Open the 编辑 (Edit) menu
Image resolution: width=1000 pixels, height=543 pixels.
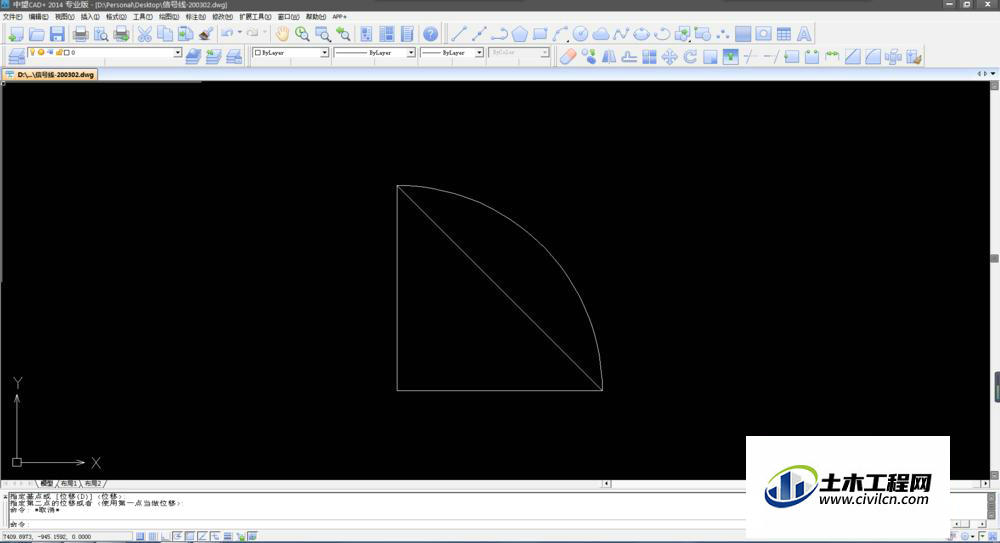pos(38,17)
